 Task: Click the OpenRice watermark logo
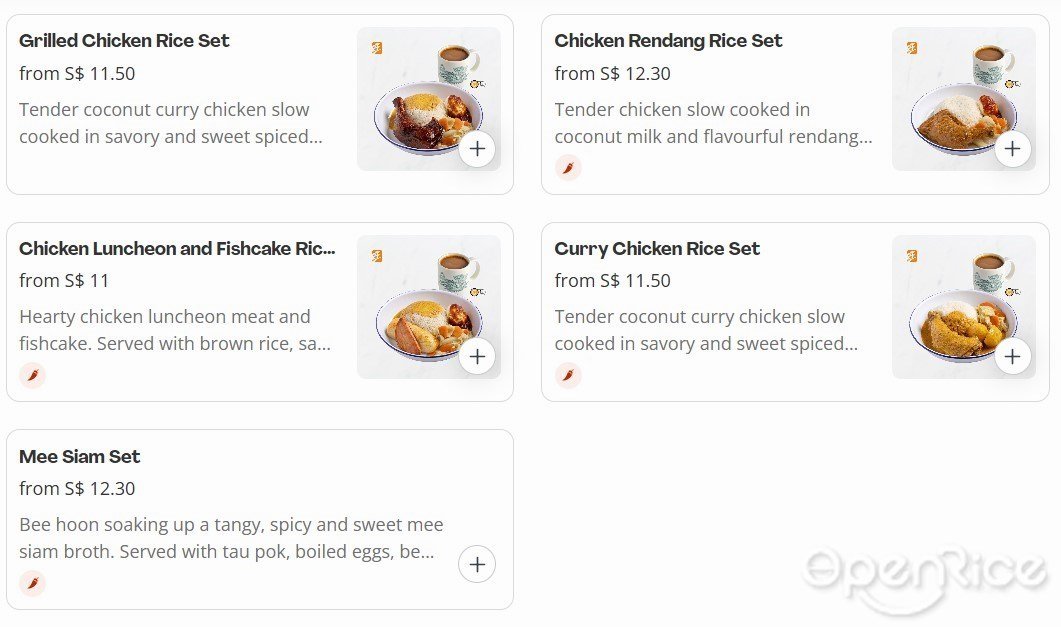924,574
